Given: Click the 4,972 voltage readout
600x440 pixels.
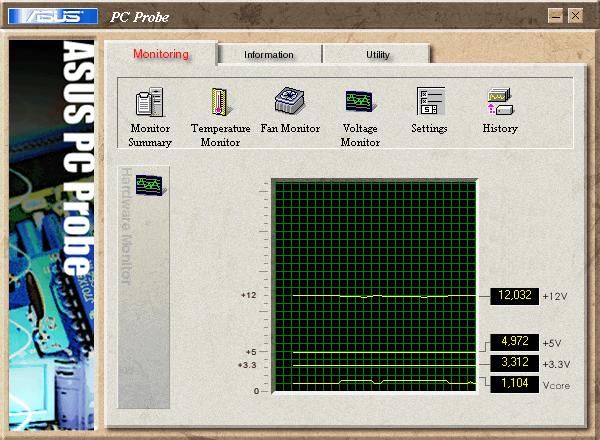Looking at the screenshot, I should pos(515,342).
